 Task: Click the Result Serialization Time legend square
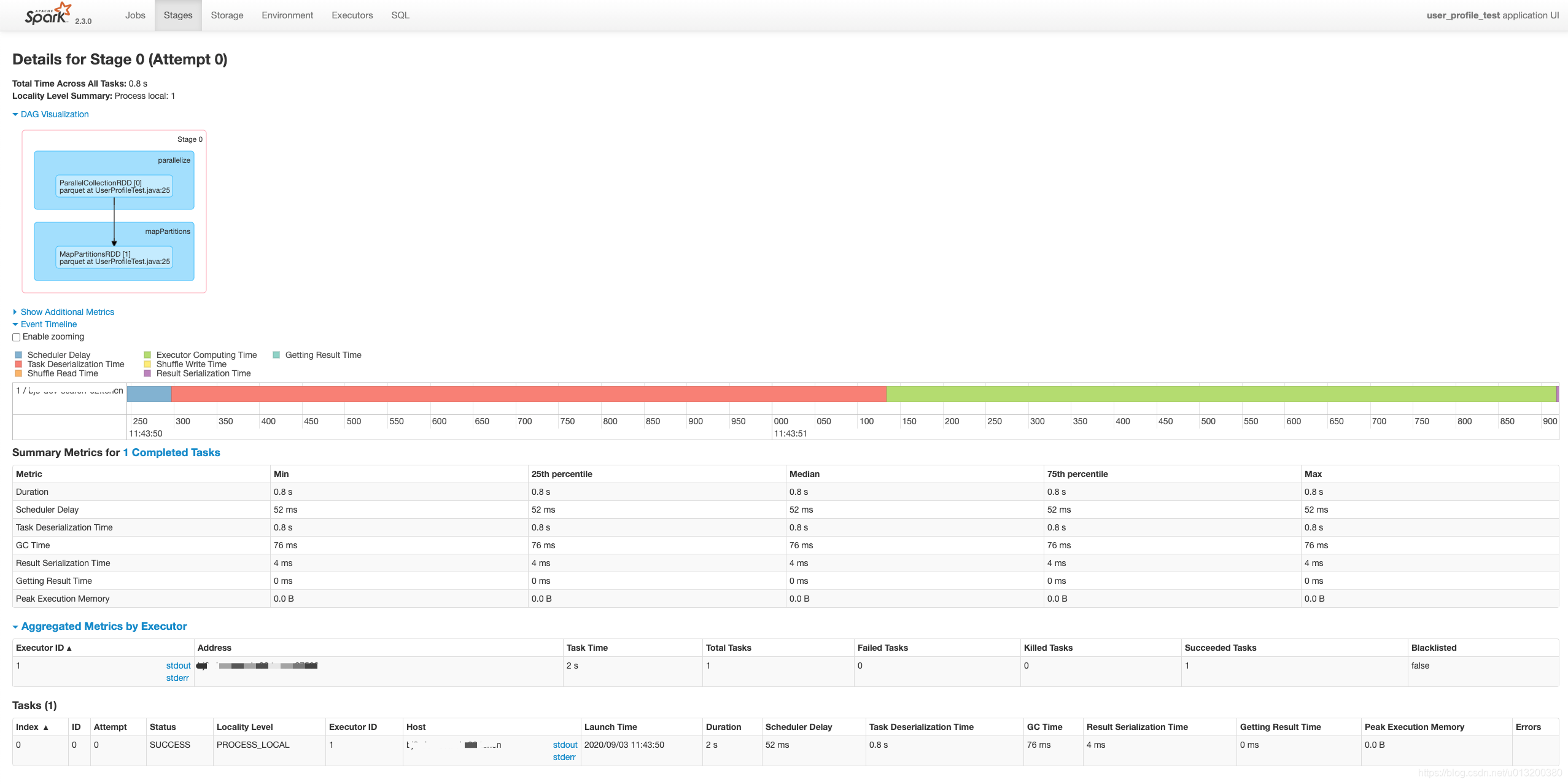(x=147, y=373)
